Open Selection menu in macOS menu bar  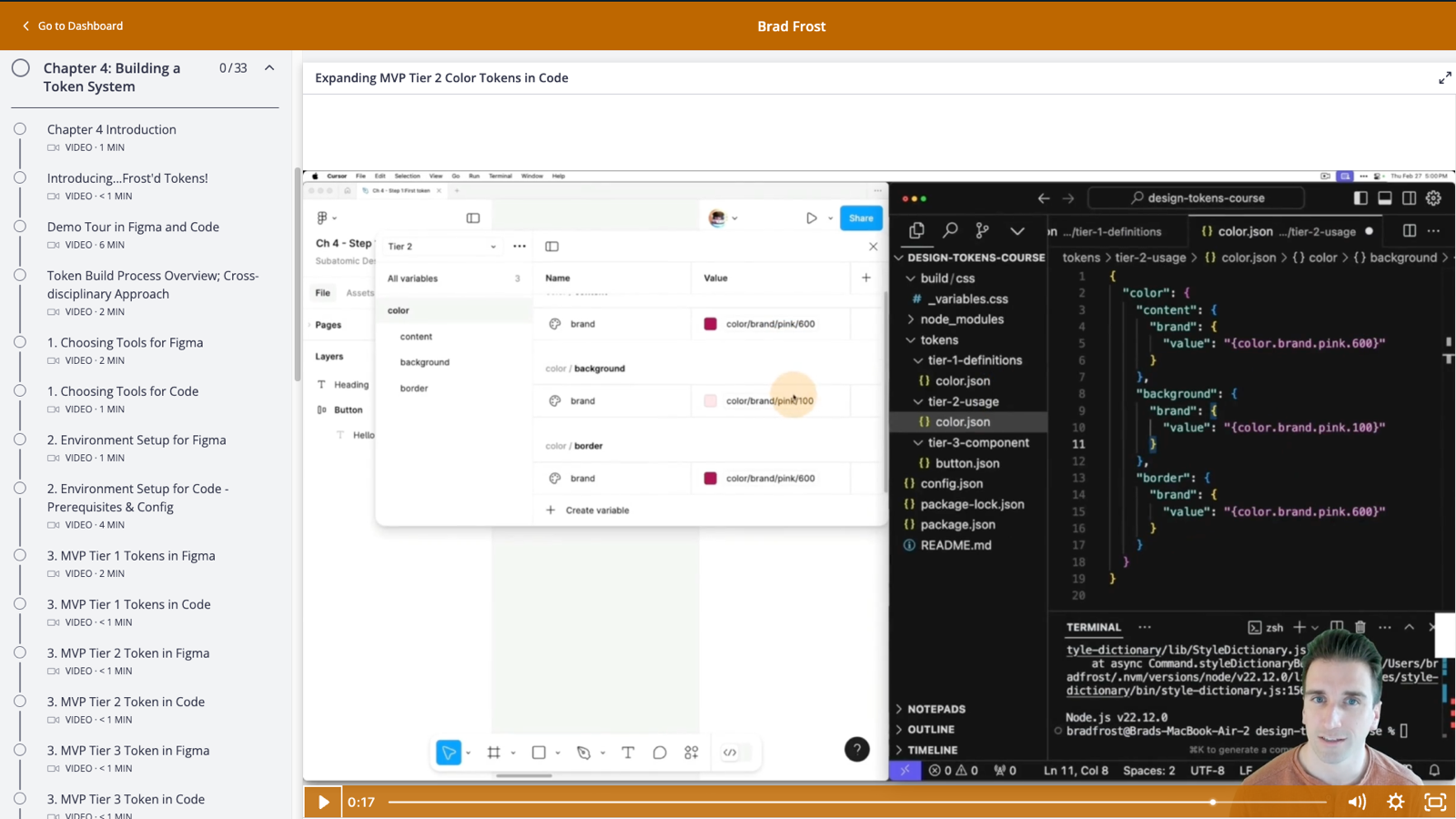[x=407, y=177]
